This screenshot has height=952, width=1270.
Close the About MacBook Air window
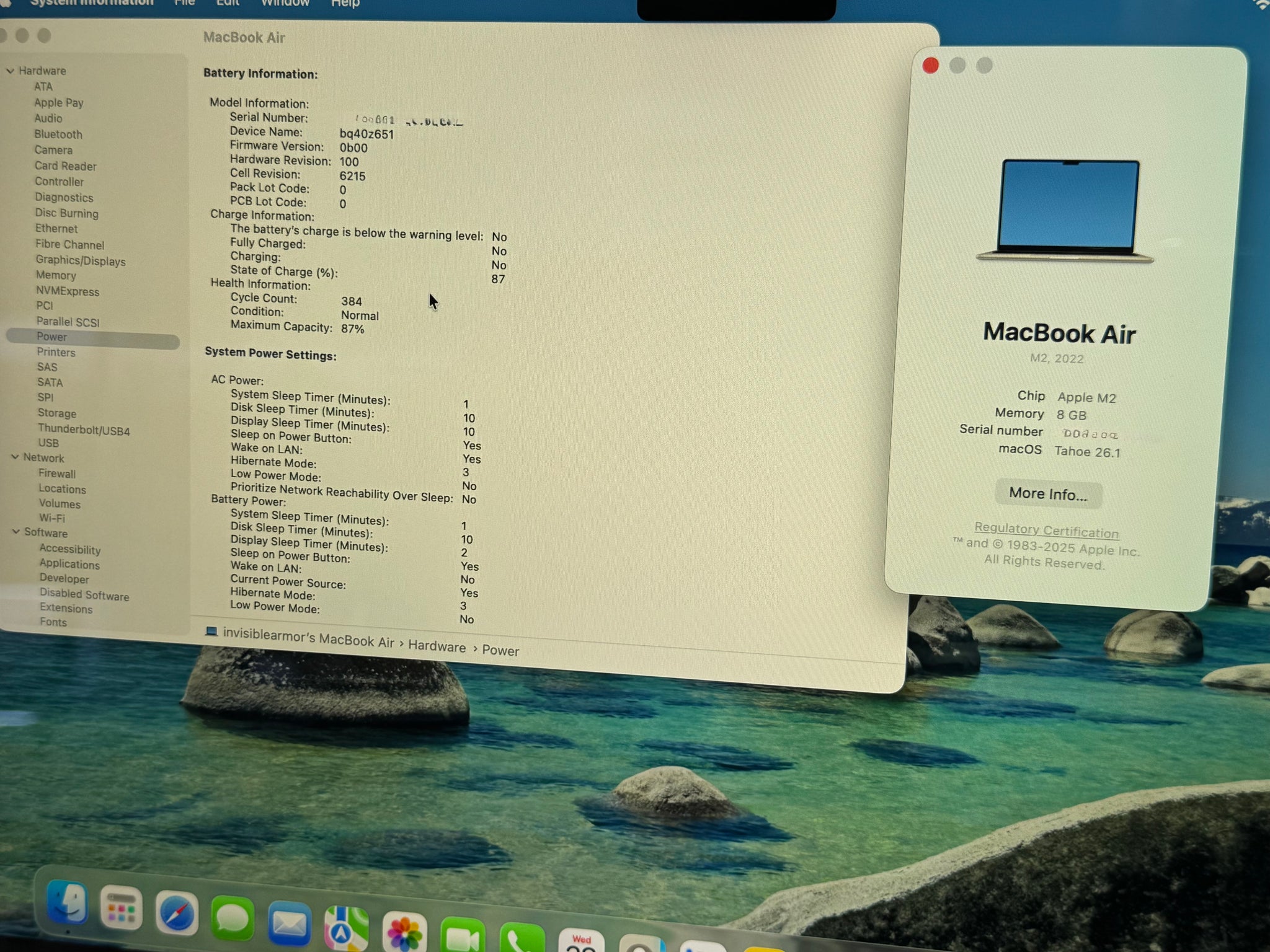click(930, 66)
